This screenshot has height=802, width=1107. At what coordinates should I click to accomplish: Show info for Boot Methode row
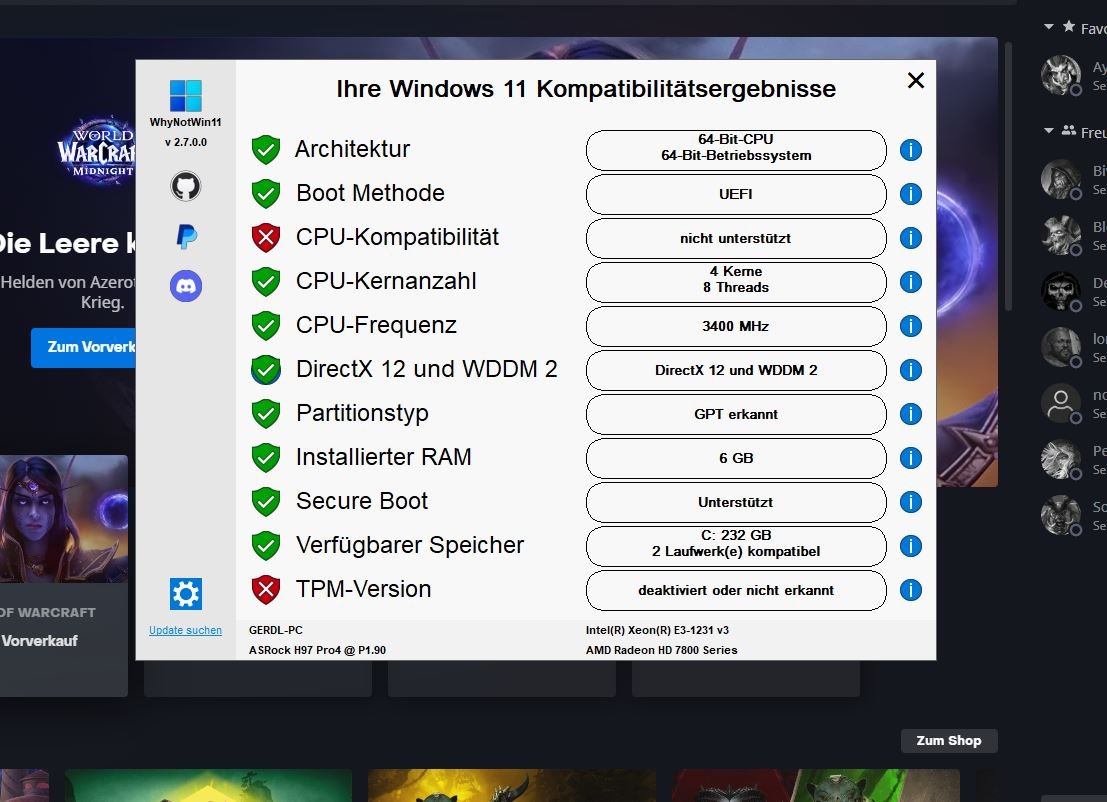coord(911,193)
